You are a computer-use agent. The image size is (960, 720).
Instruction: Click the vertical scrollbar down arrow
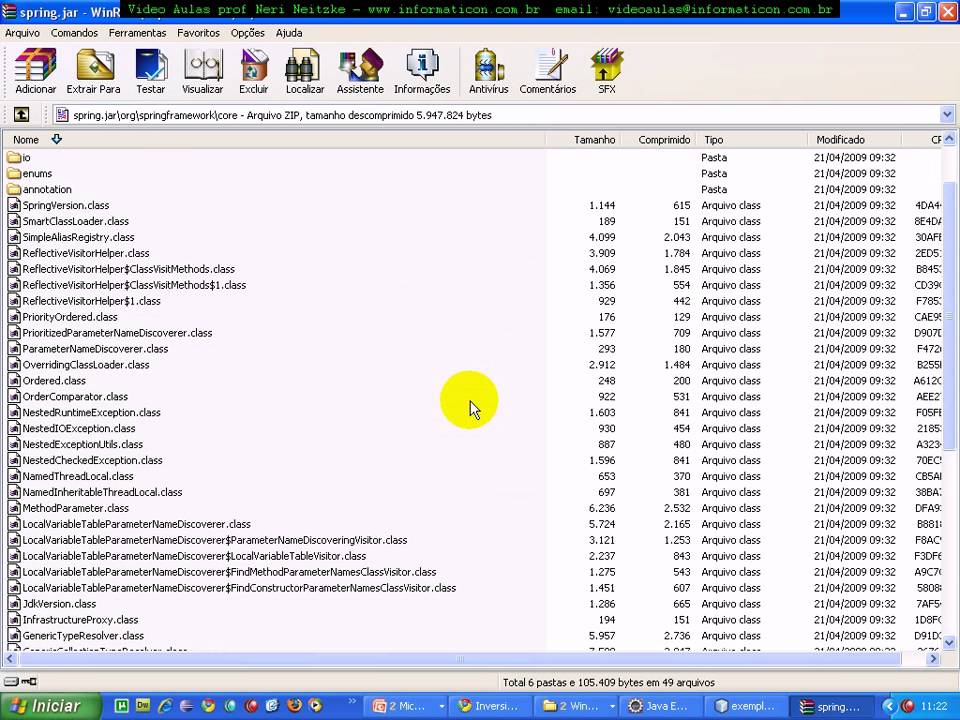coord(948,643)
